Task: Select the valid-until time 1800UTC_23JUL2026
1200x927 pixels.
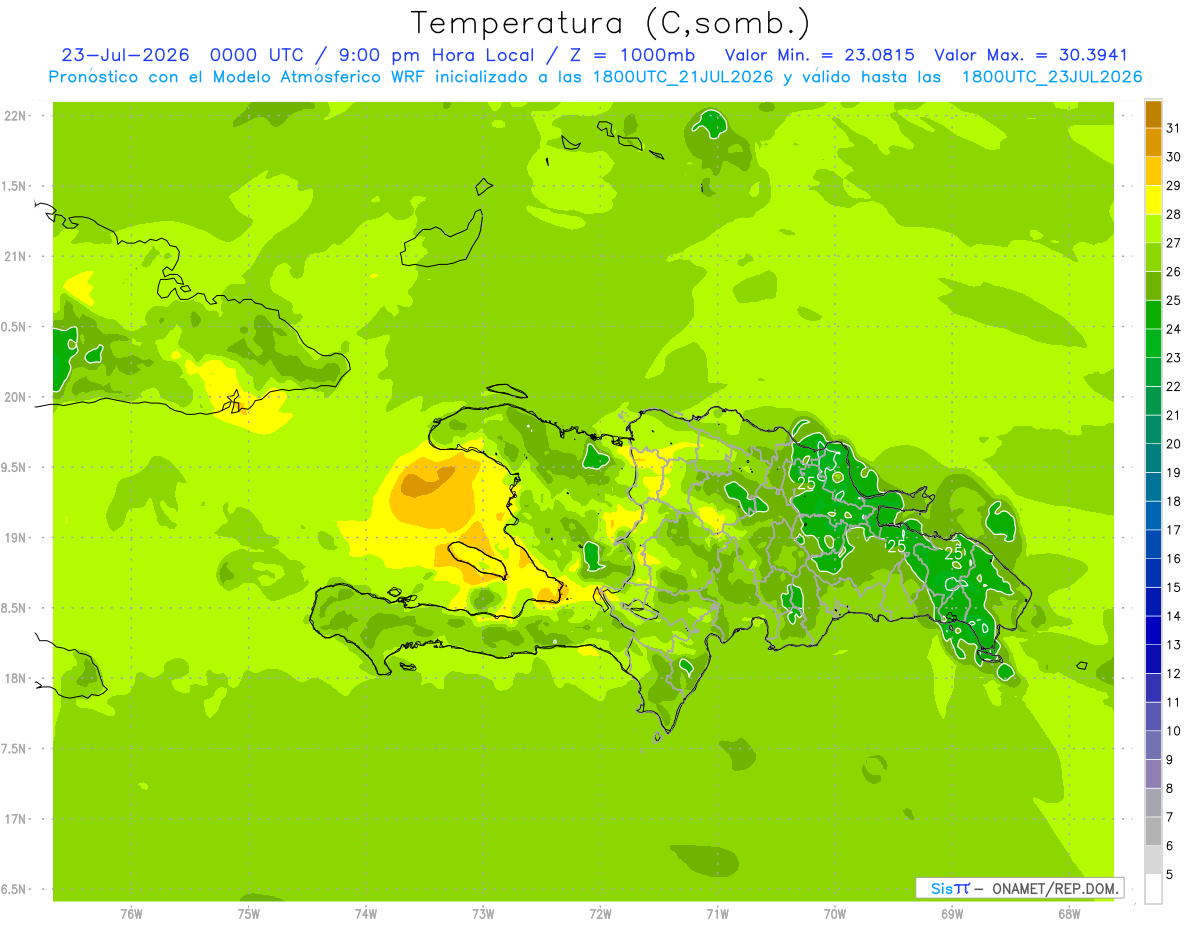Action: (1052, 77)
